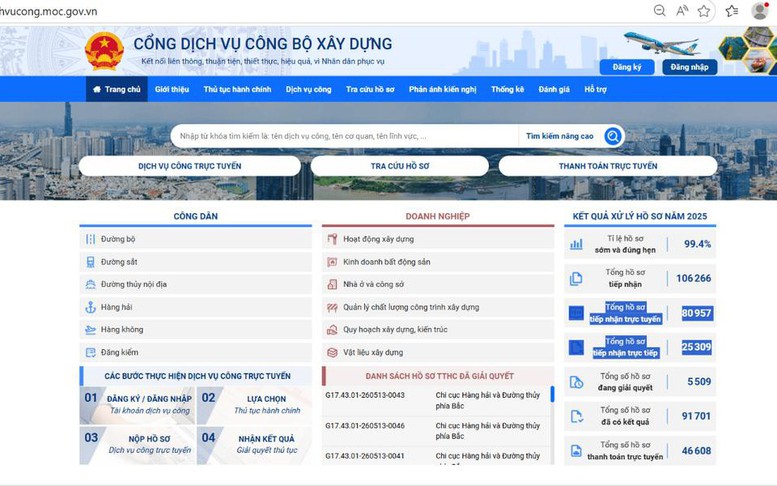Open Kinh doanh bất động sản category
The width and height of the screenshot is (777, 486).
pos(438,262)
